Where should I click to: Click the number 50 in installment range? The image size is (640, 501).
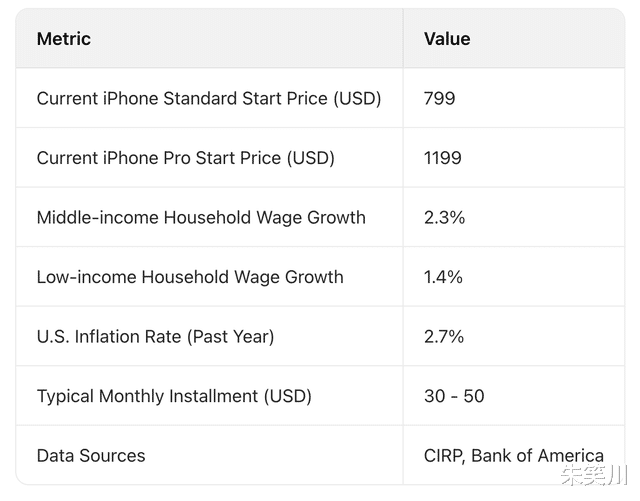[473, 396]
